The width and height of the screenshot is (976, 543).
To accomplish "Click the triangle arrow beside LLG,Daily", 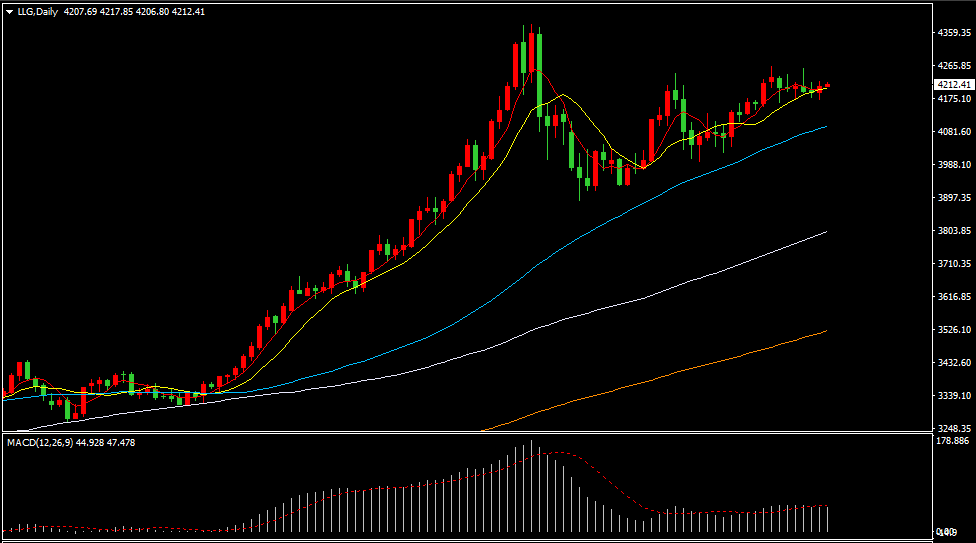I will [x=9, y=12].
